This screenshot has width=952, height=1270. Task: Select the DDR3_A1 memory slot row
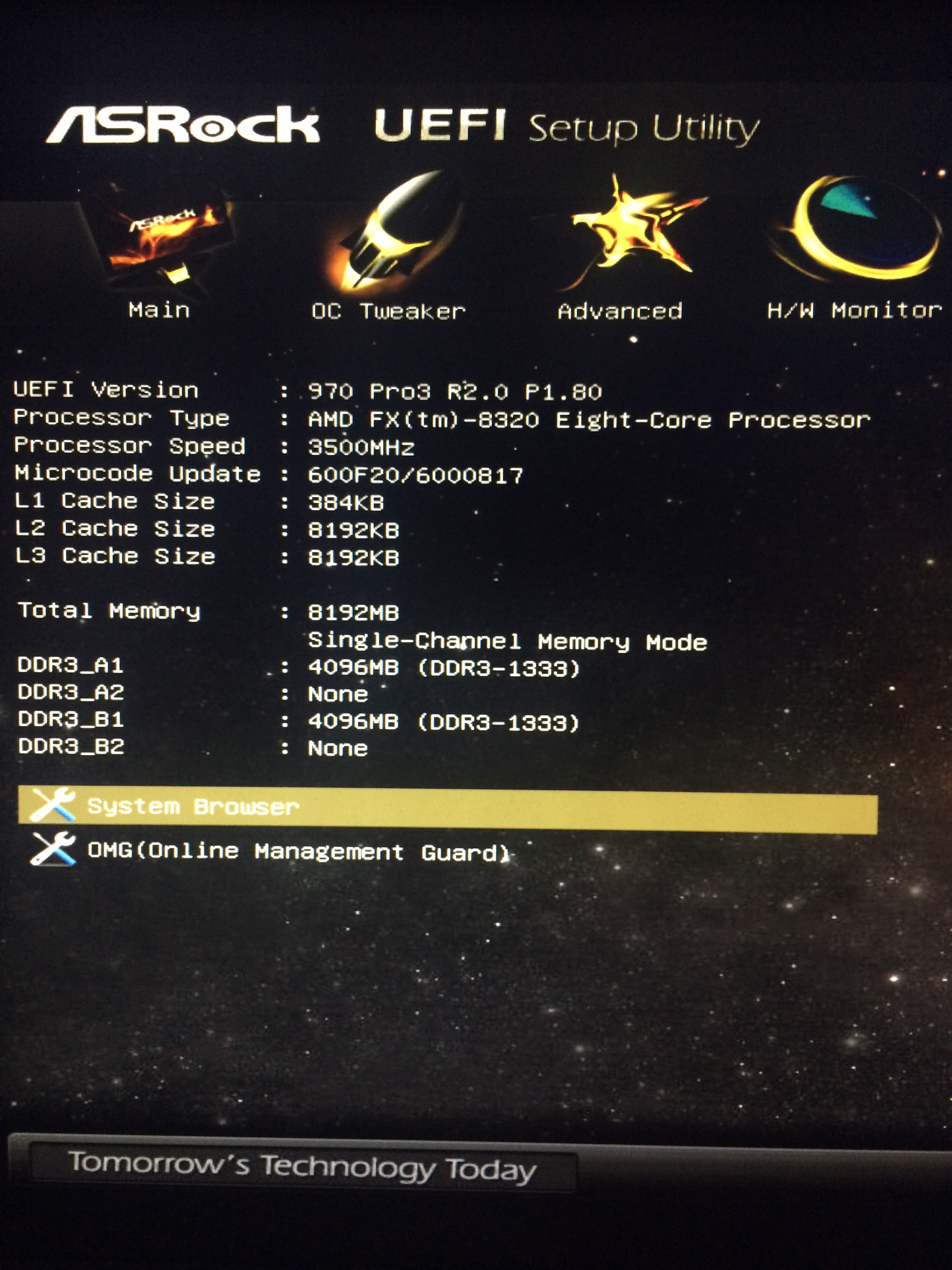click(298, 667)
